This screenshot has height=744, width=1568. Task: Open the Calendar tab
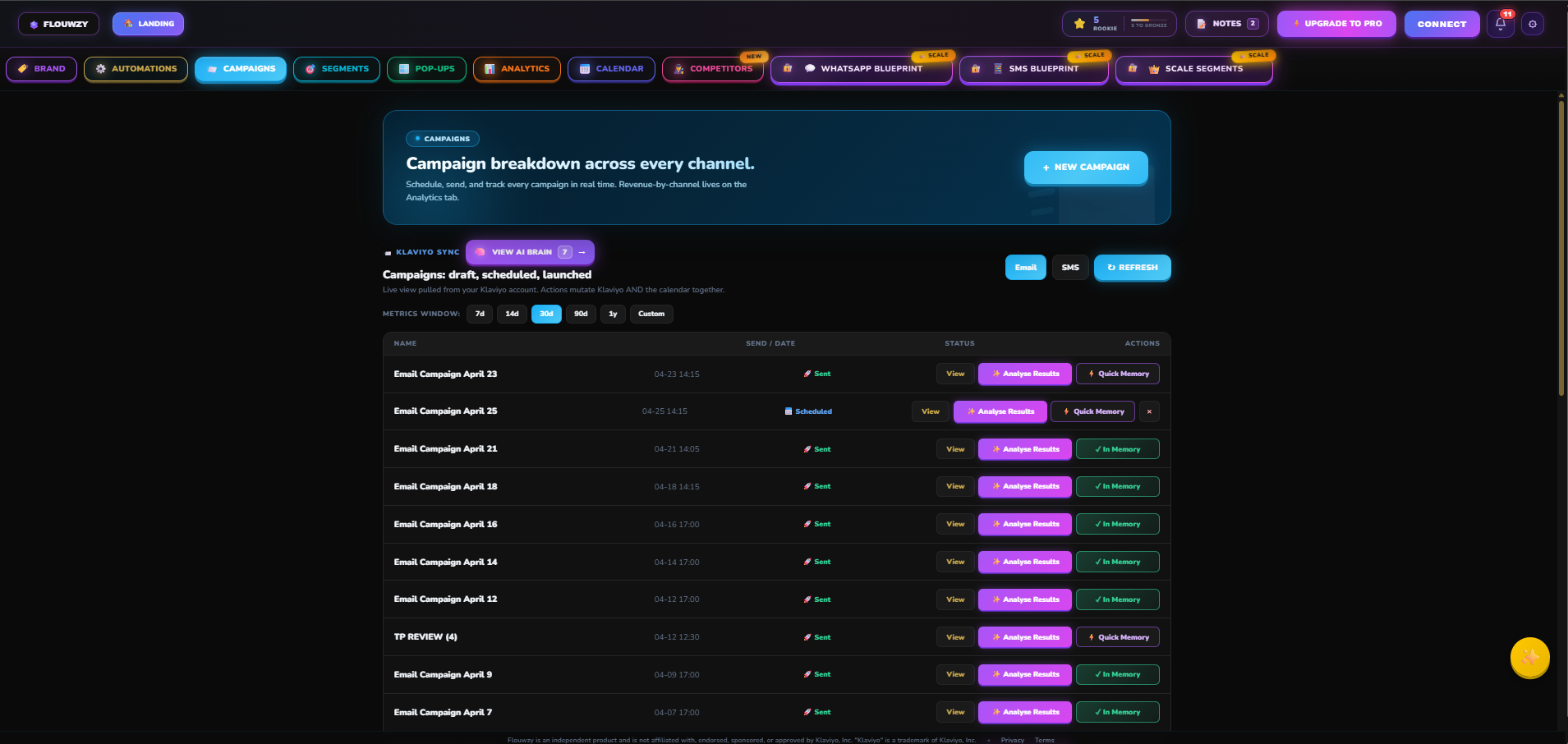click(611, 69)
